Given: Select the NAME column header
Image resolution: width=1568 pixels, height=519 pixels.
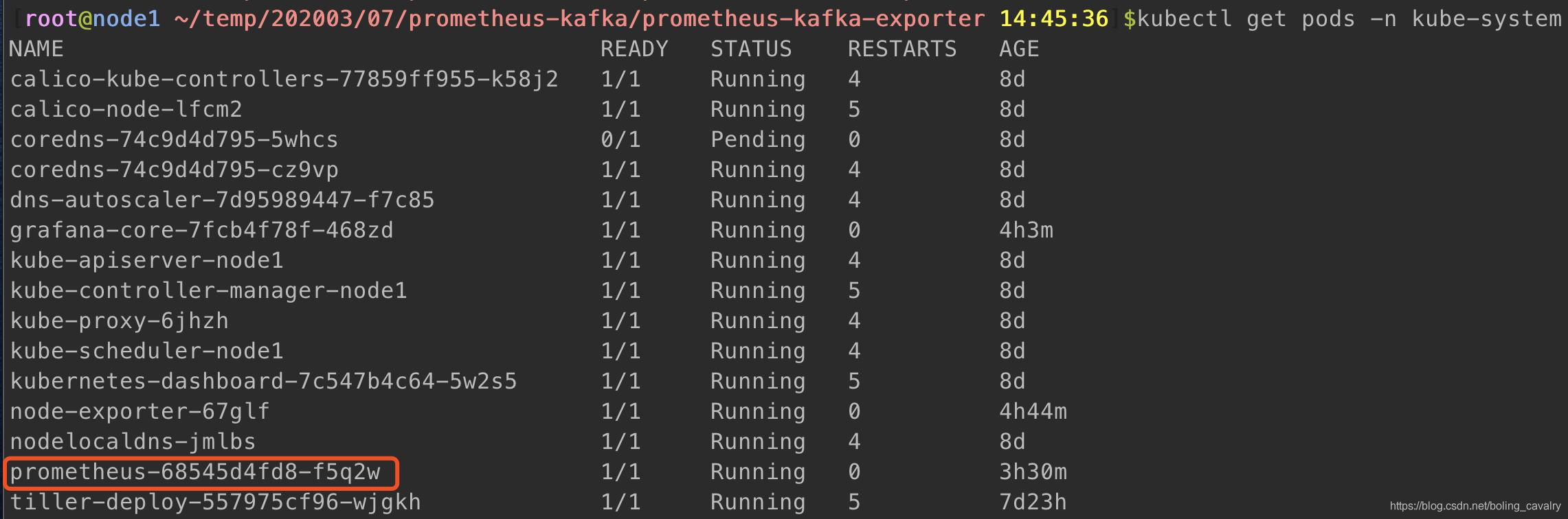Looking at the screenshot, I should 36,49.
